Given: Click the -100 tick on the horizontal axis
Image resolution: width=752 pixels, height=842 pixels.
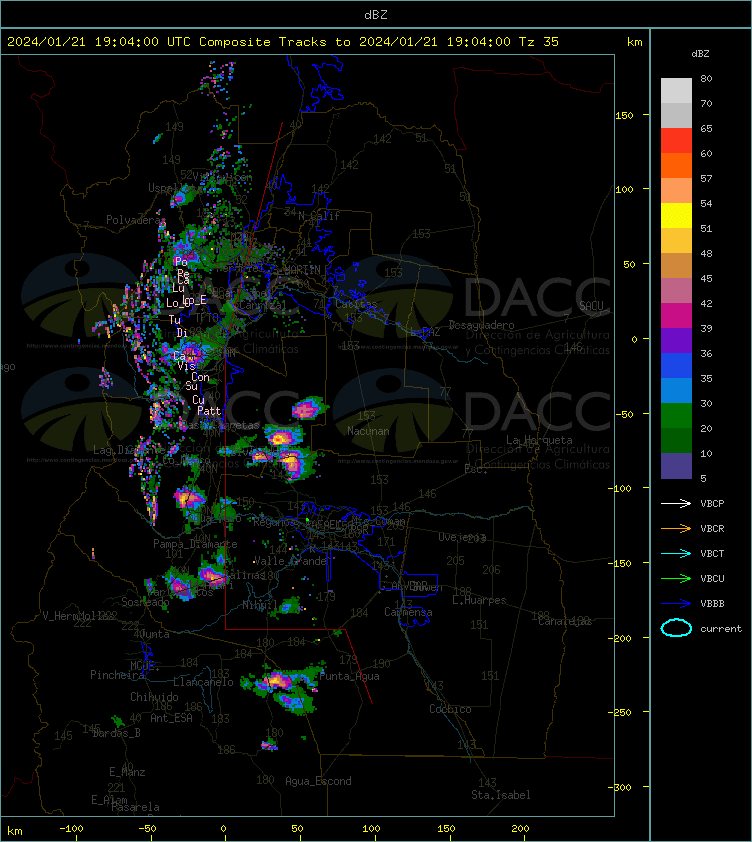Looking at the screenshot, I should click(71, 829).
